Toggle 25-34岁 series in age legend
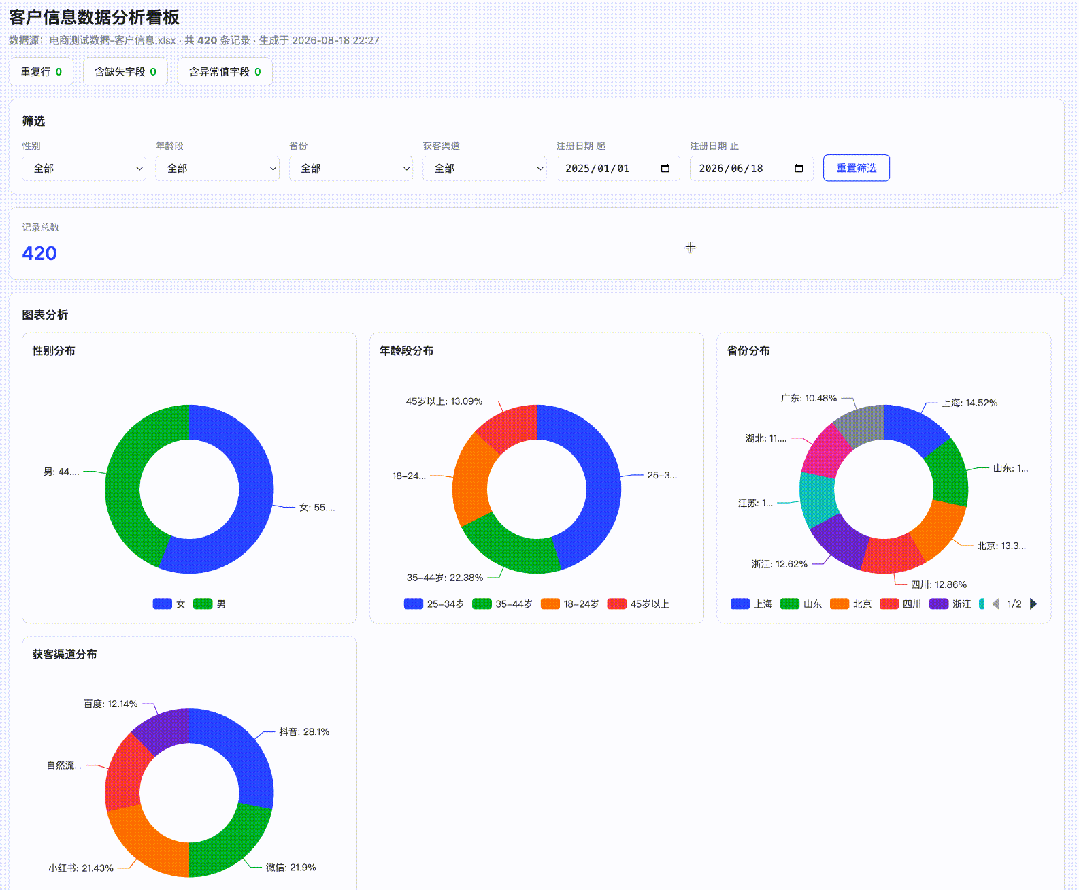The width and height of the screenshot is (1079, 890). point(434,604)
